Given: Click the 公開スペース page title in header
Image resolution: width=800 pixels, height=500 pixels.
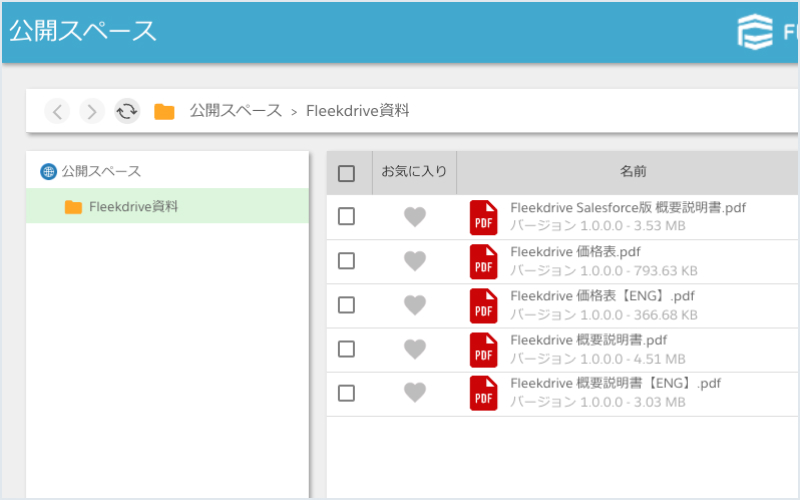Looking at the screenshot, I should [83, 31].
